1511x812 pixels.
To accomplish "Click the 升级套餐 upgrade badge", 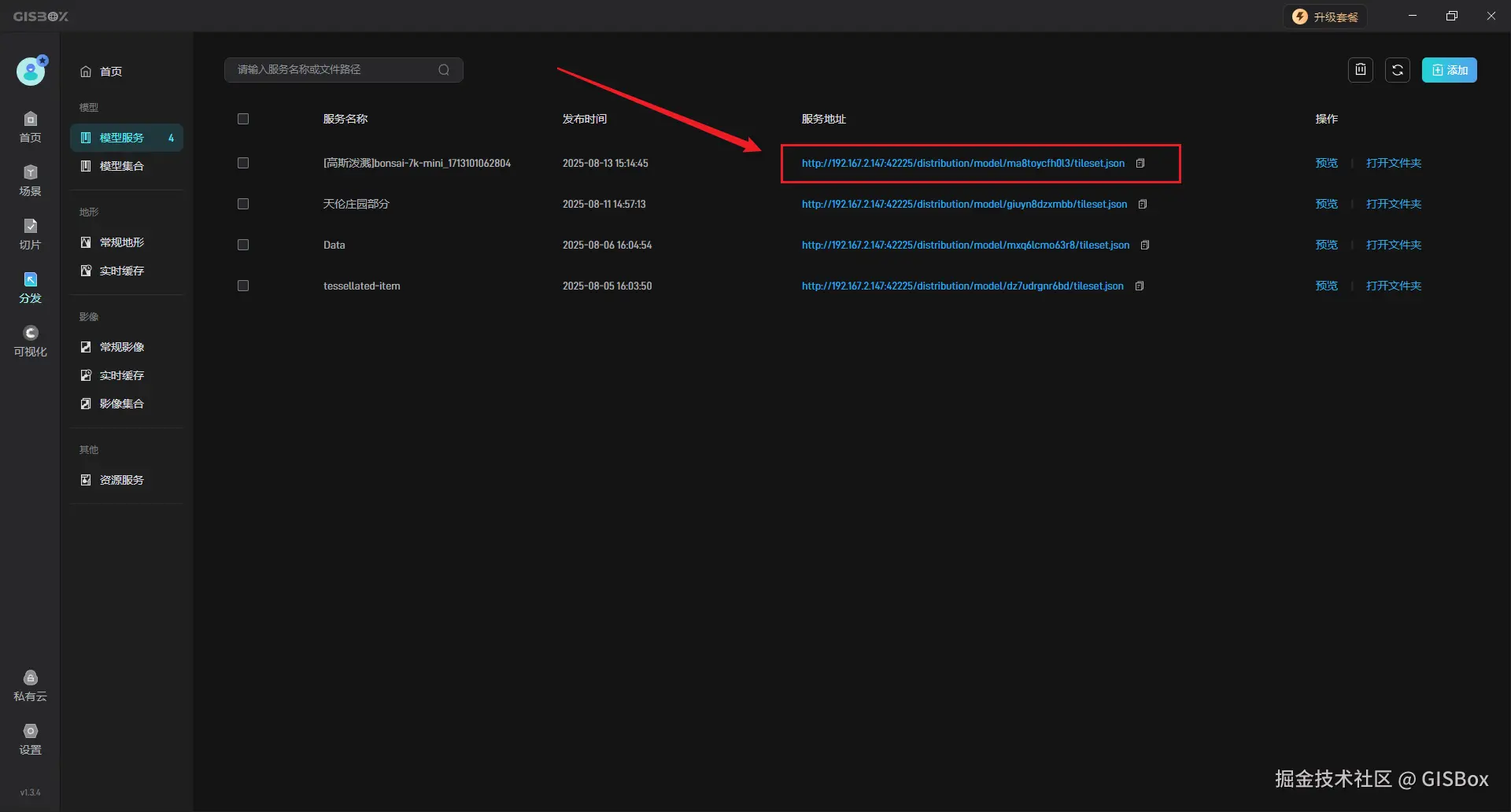I will pos(1325,17).
